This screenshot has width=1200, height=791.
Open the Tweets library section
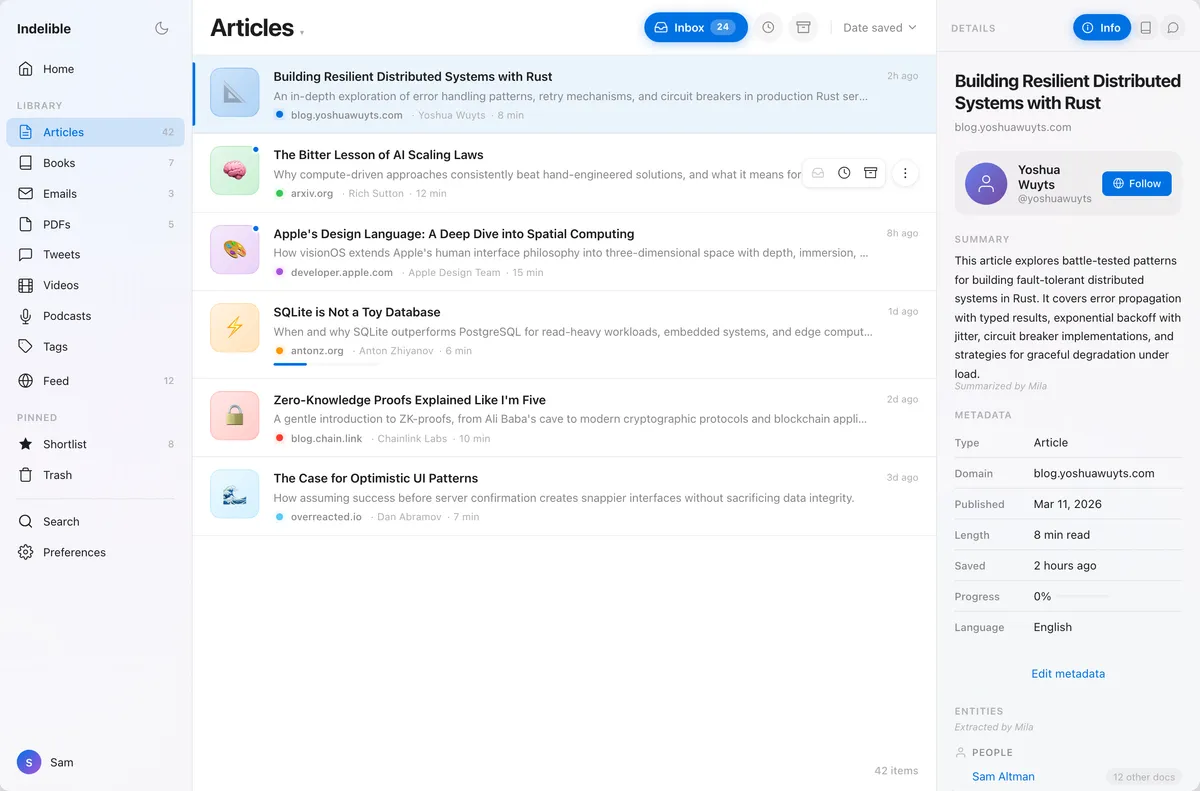click(x=95, y=255)
